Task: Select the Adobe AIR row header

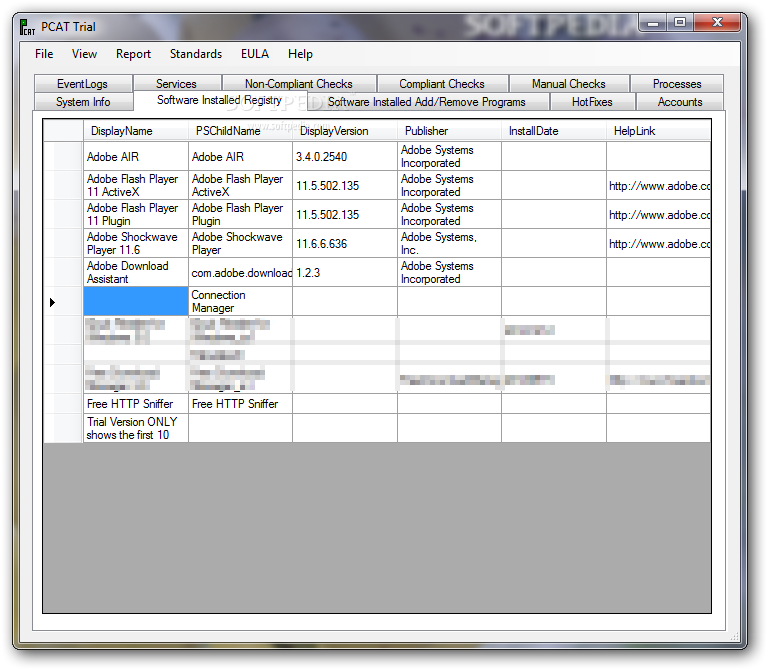Action: (x=63, y=156)
